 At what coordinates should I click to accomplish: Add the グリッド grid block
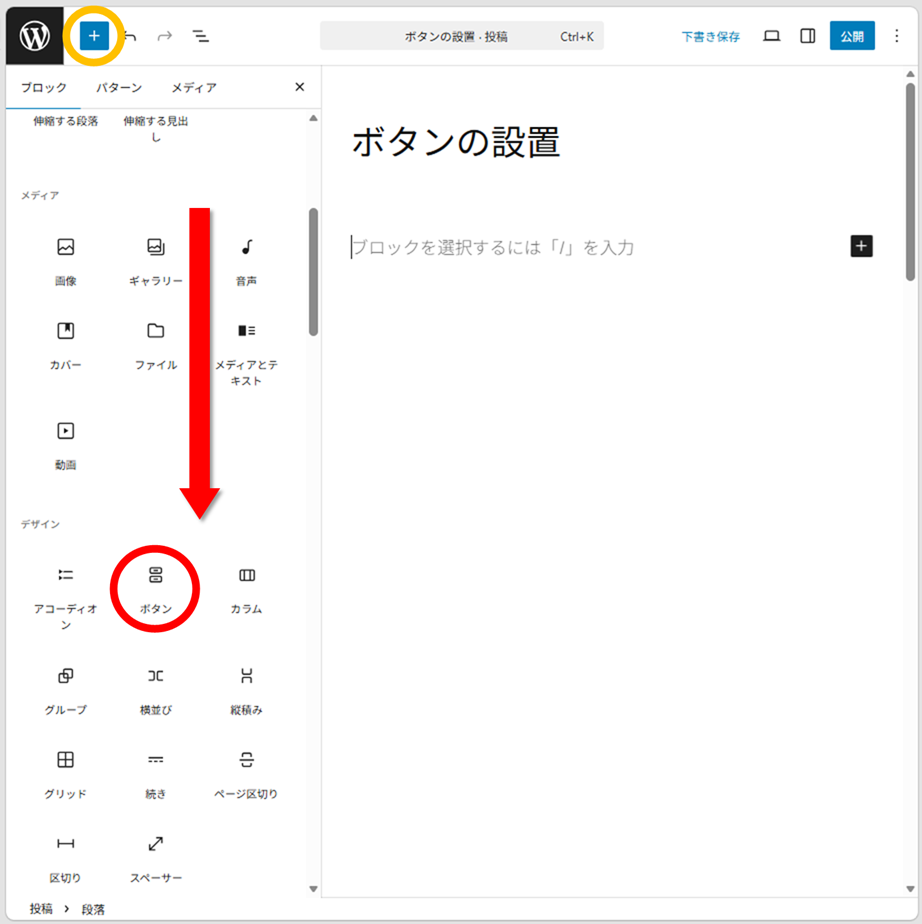click(65, 772)
